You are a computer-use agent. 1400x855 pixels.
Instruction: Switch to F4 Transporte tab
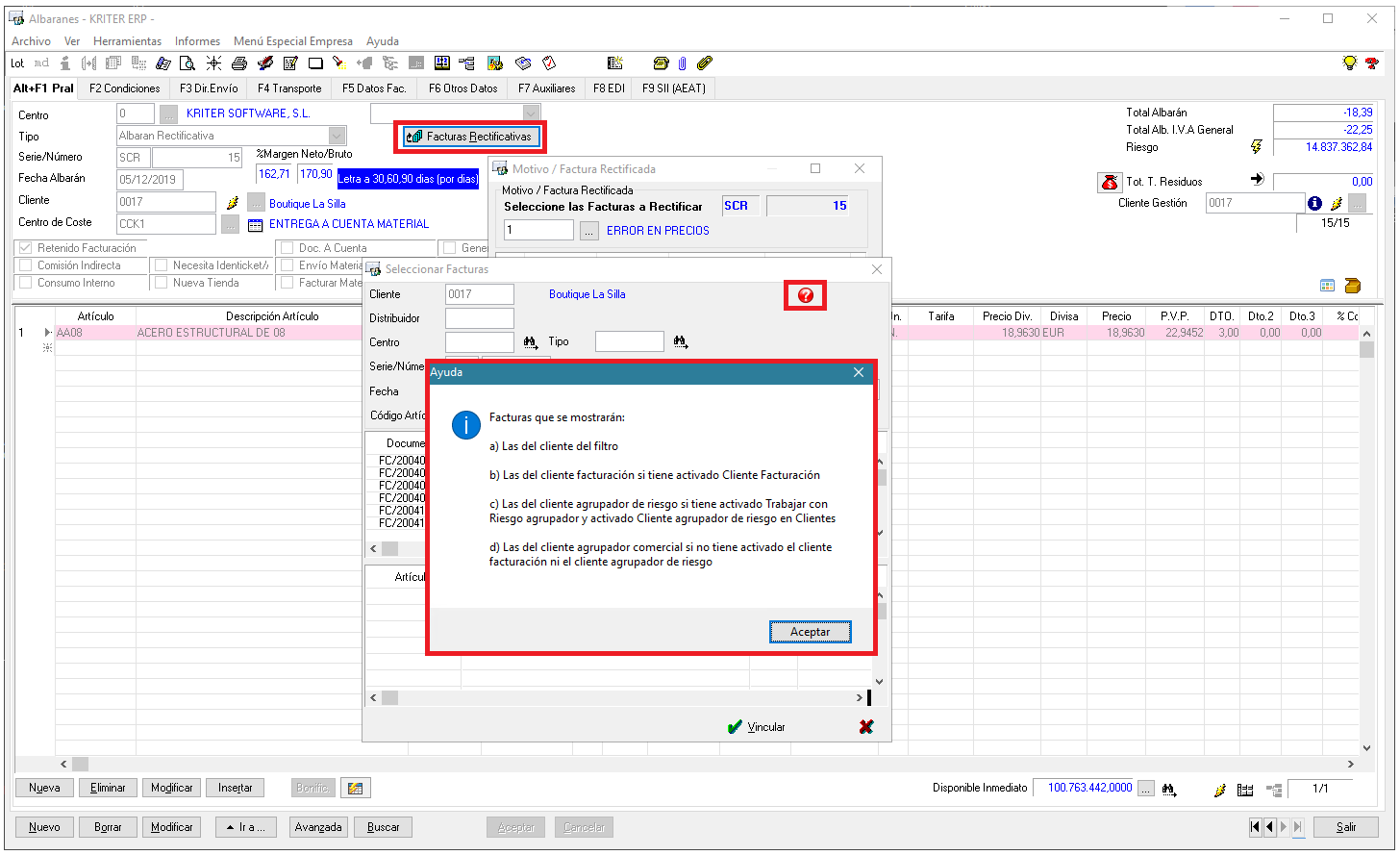[289, 88]
